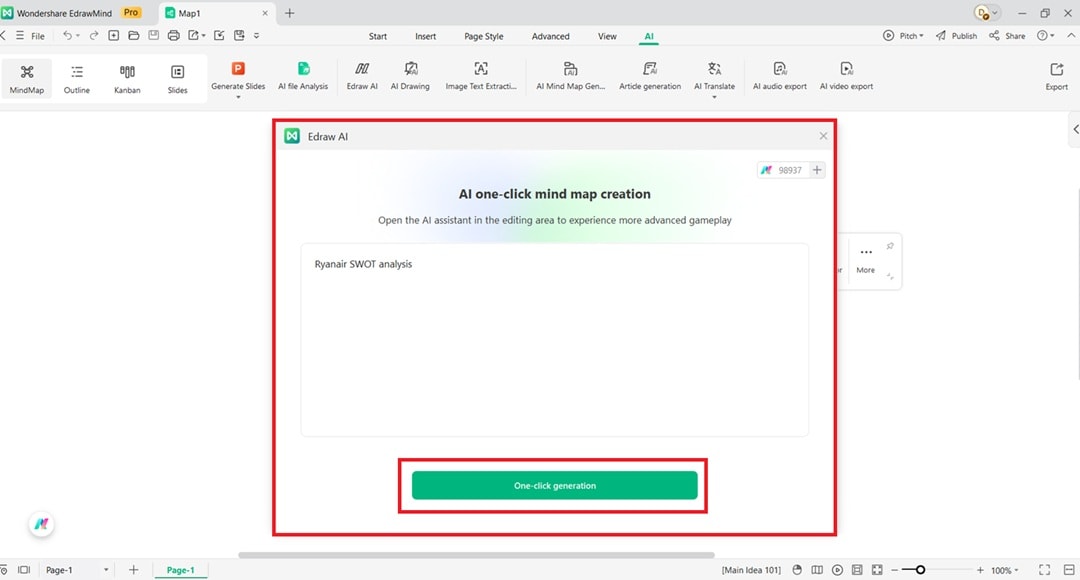Open a file with the folder icon
Screen dimensions: 1080x580
click(x=134, y=35)
